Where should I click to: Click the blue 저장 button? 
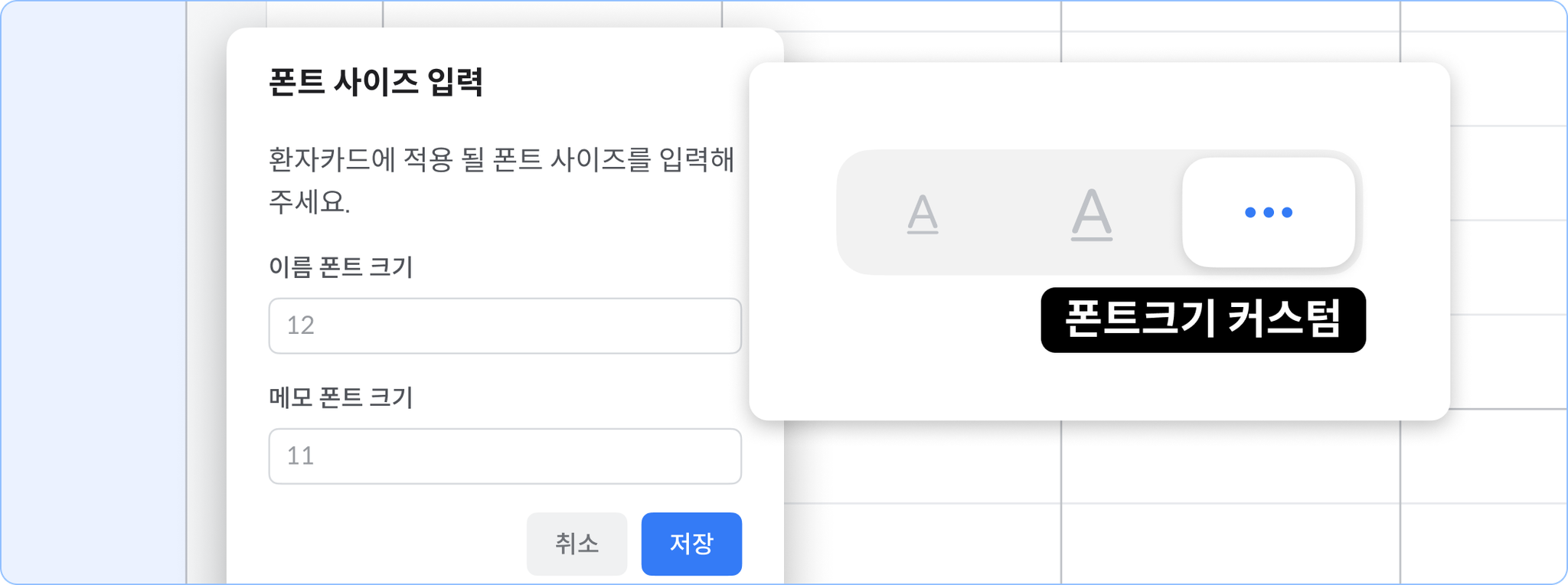(x=691, y=544)
